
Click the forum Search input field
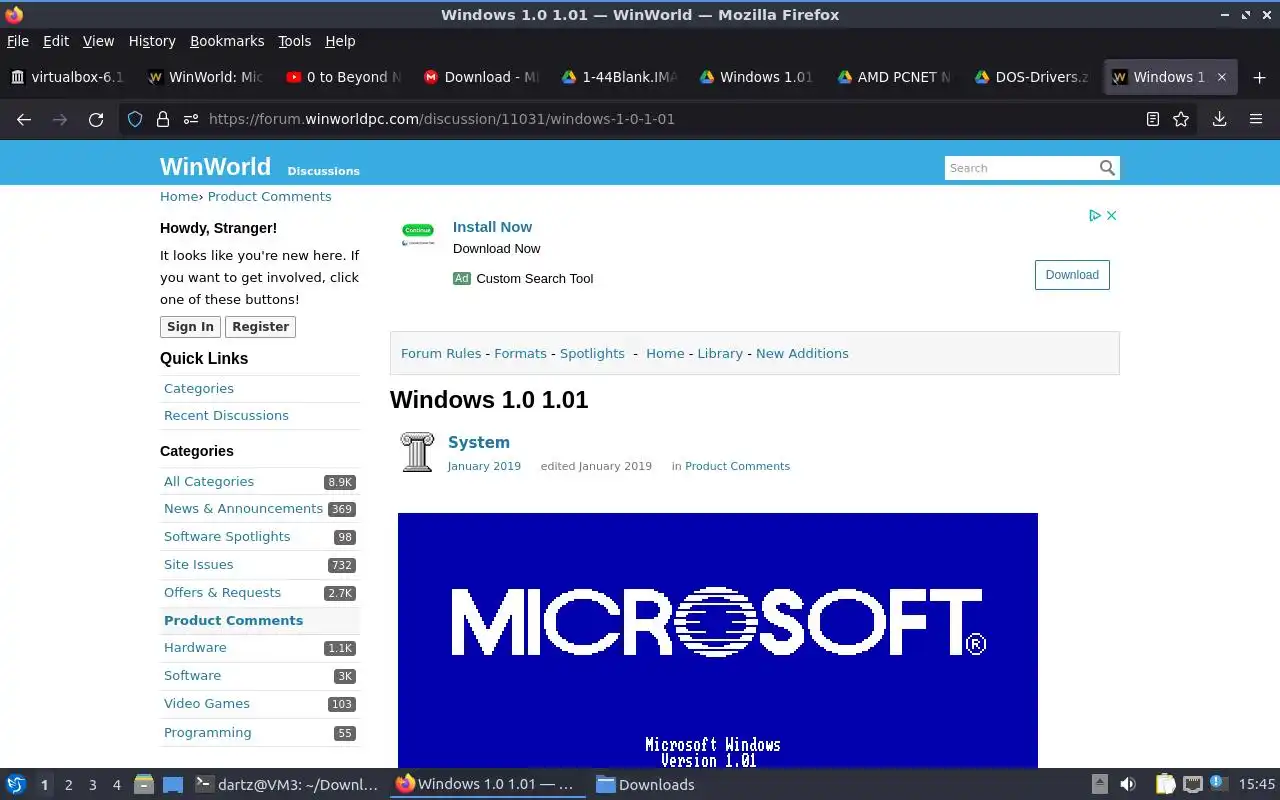click(x=1020, y=168)
